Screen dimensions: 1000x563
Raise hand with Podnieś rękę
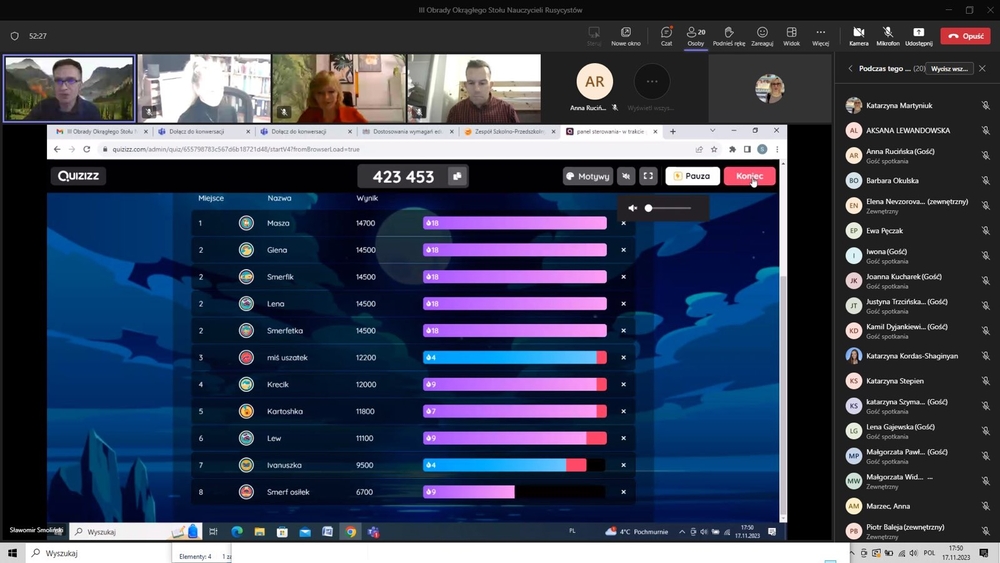[x=729, y=36]
